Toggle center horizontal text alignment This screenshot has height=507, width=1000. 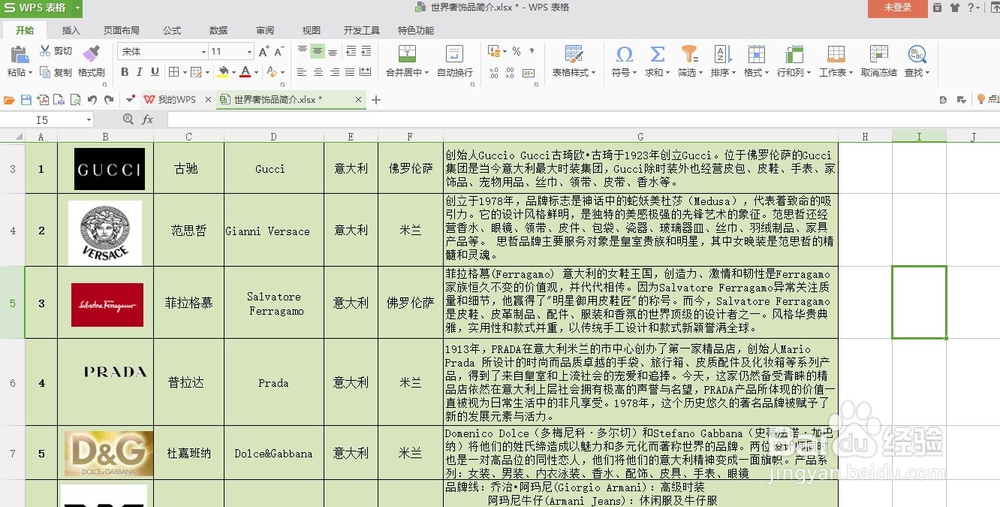coord(318,72)
